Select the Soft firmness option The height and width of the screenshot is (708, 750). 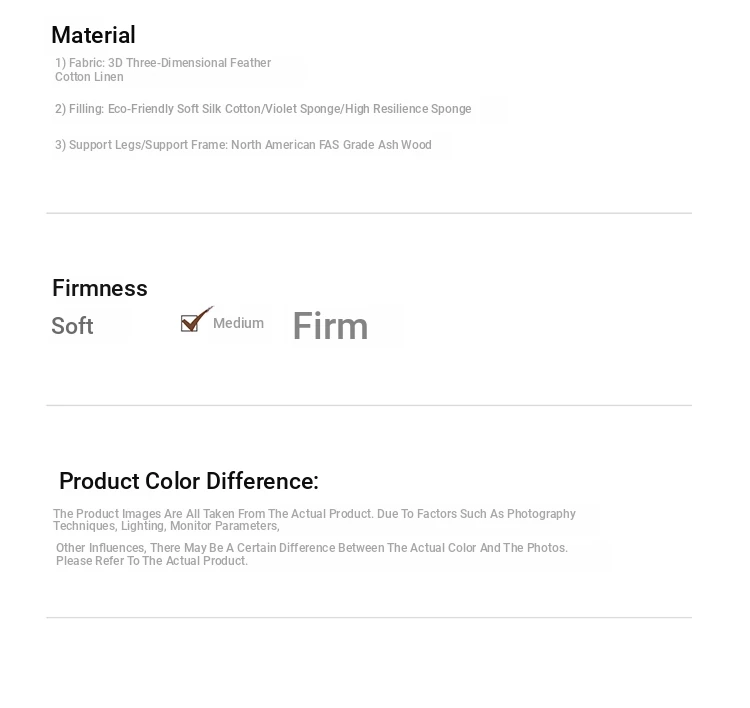point(72,326)
